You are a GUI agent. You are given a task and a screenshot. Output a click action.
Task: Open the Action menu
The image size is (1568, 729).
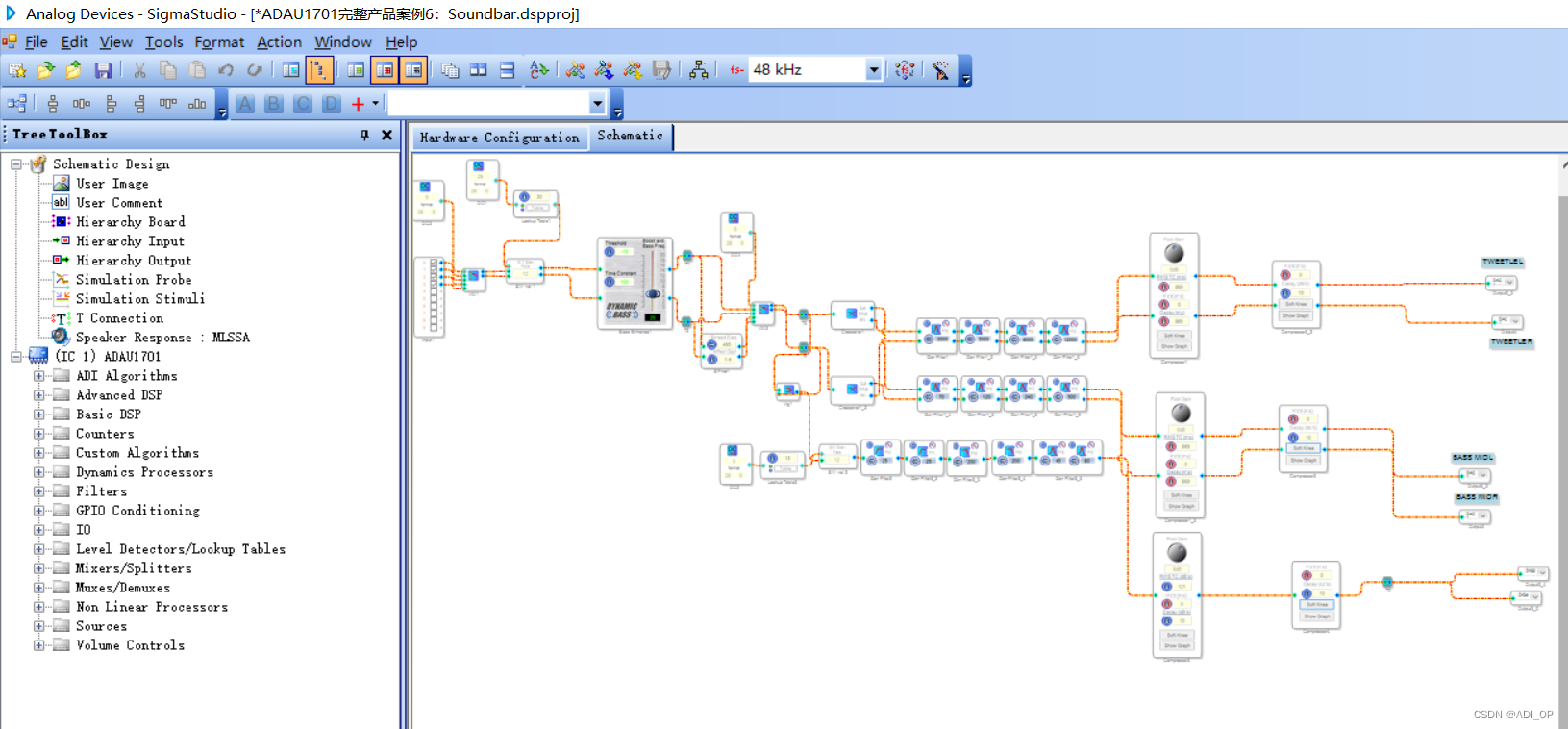click(x=279, y=42)
